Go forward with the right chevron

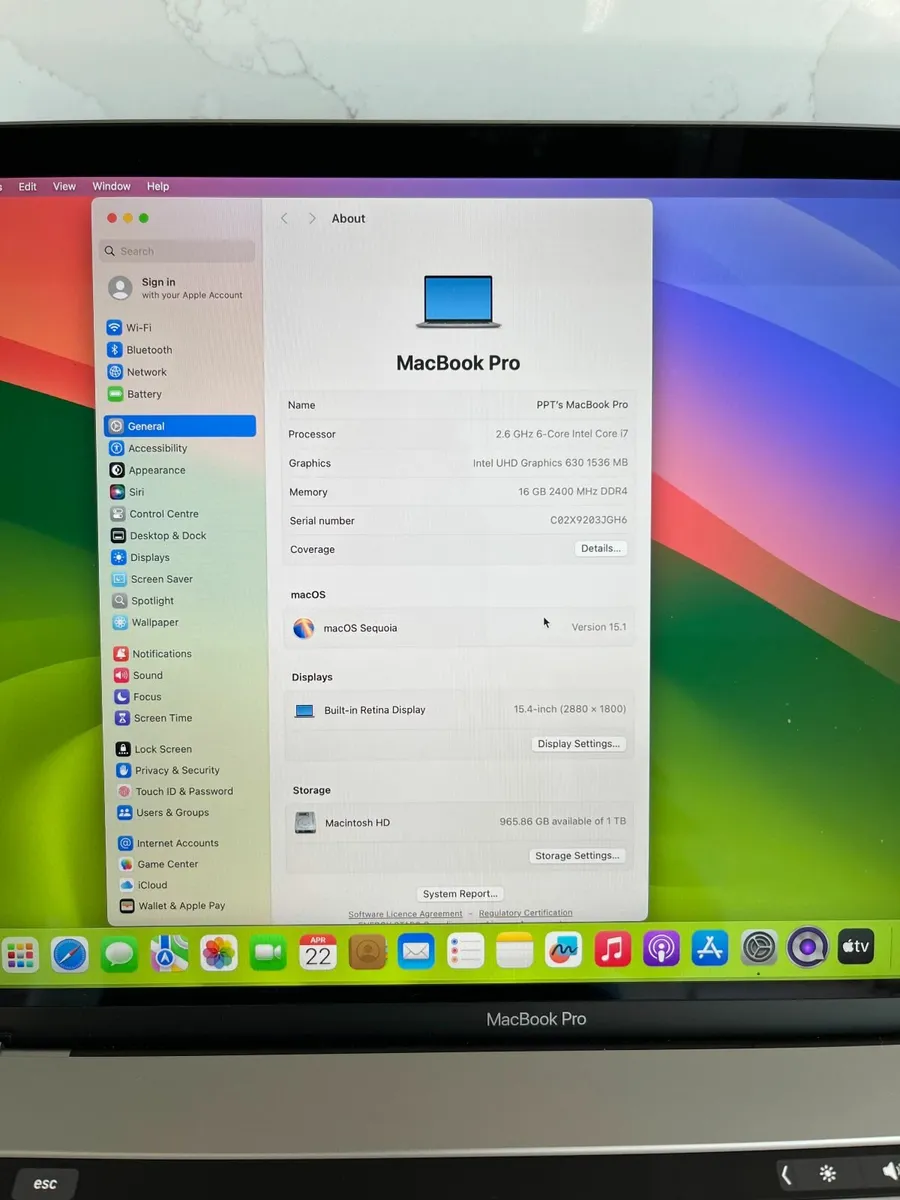pyautogui.click(x=312, y=218)
